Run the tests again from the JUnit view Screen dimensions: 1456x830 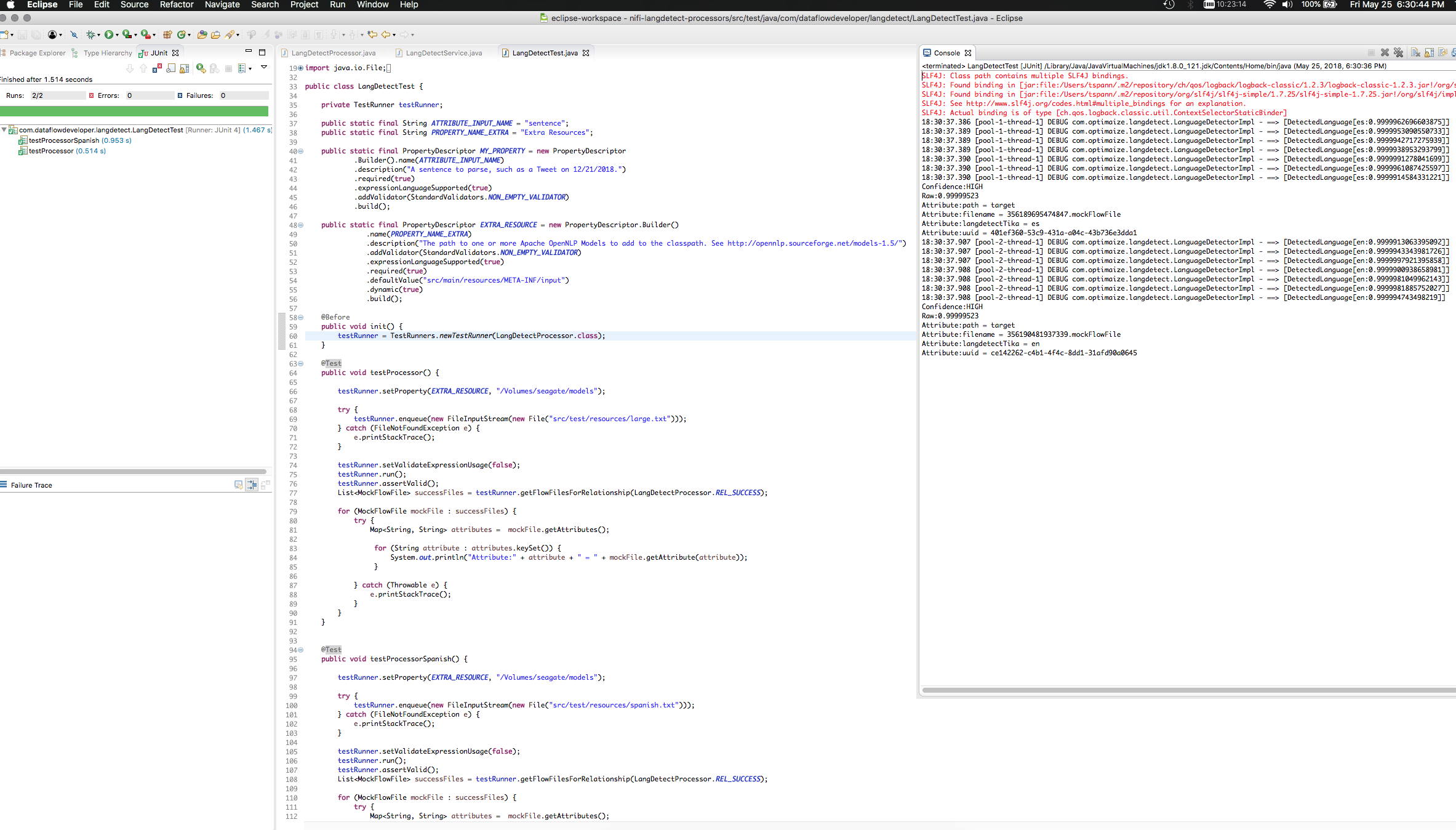201,68
